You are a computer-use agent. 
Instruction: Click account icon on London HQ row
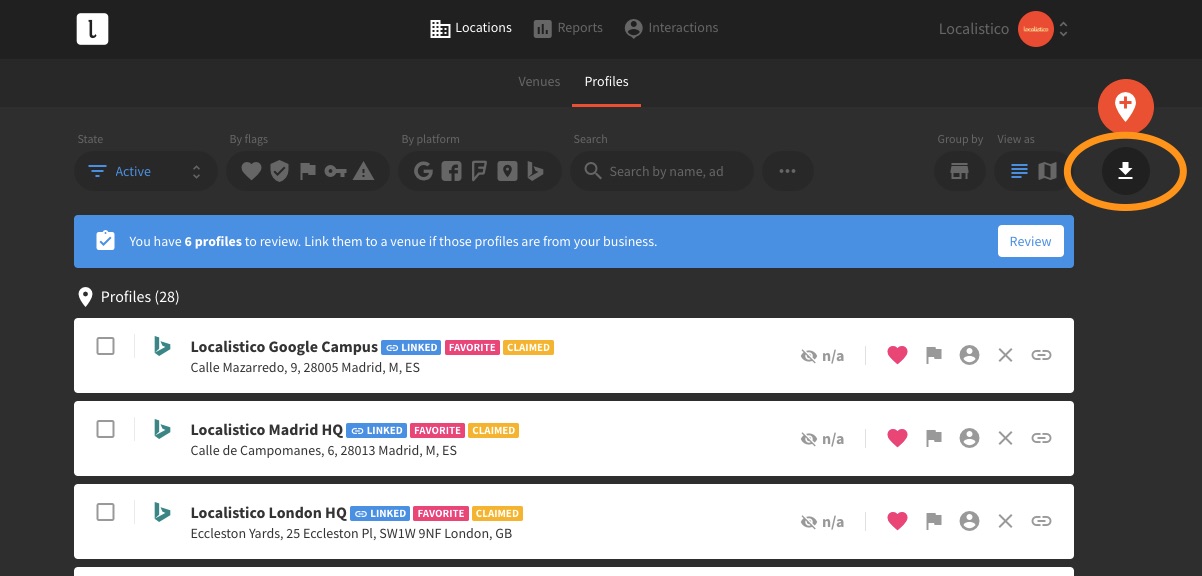969,521
